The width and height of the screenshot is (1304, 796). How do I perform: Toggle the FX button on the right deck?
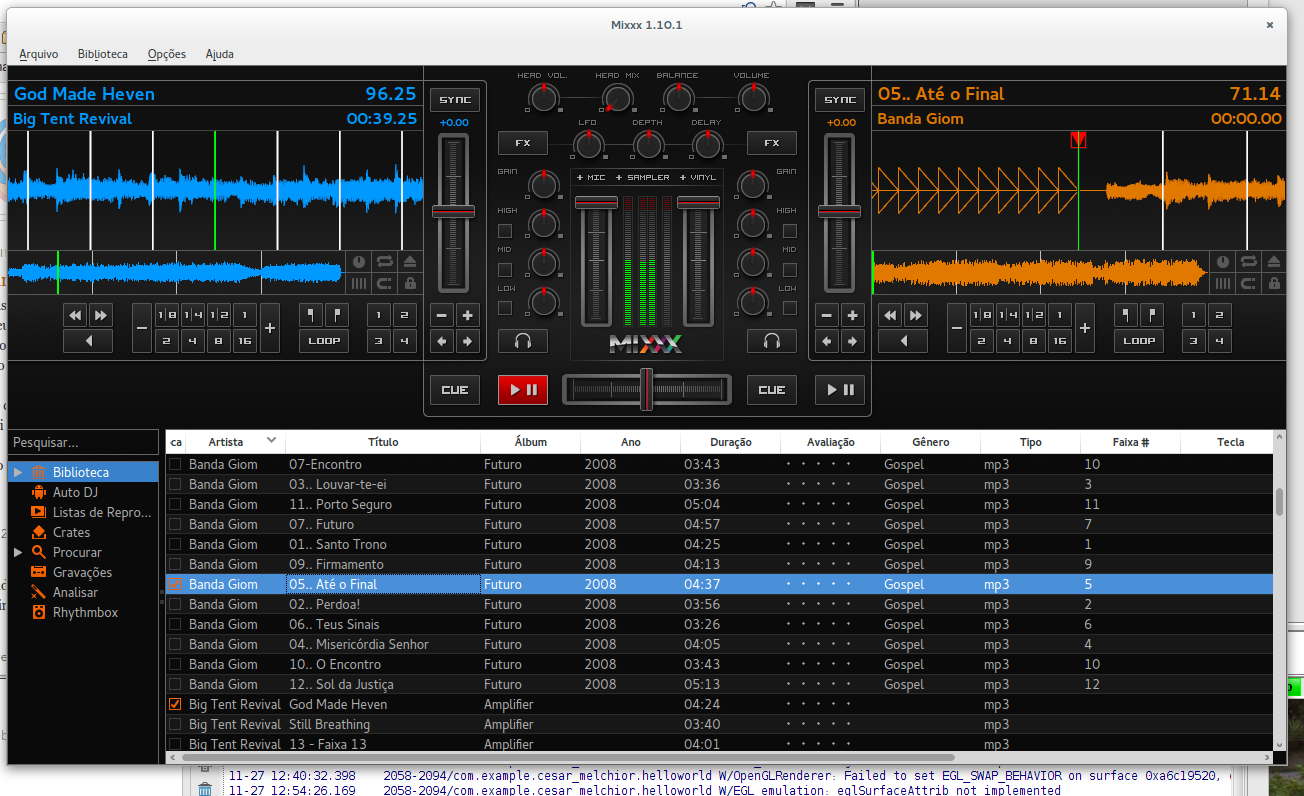(771, 142)
